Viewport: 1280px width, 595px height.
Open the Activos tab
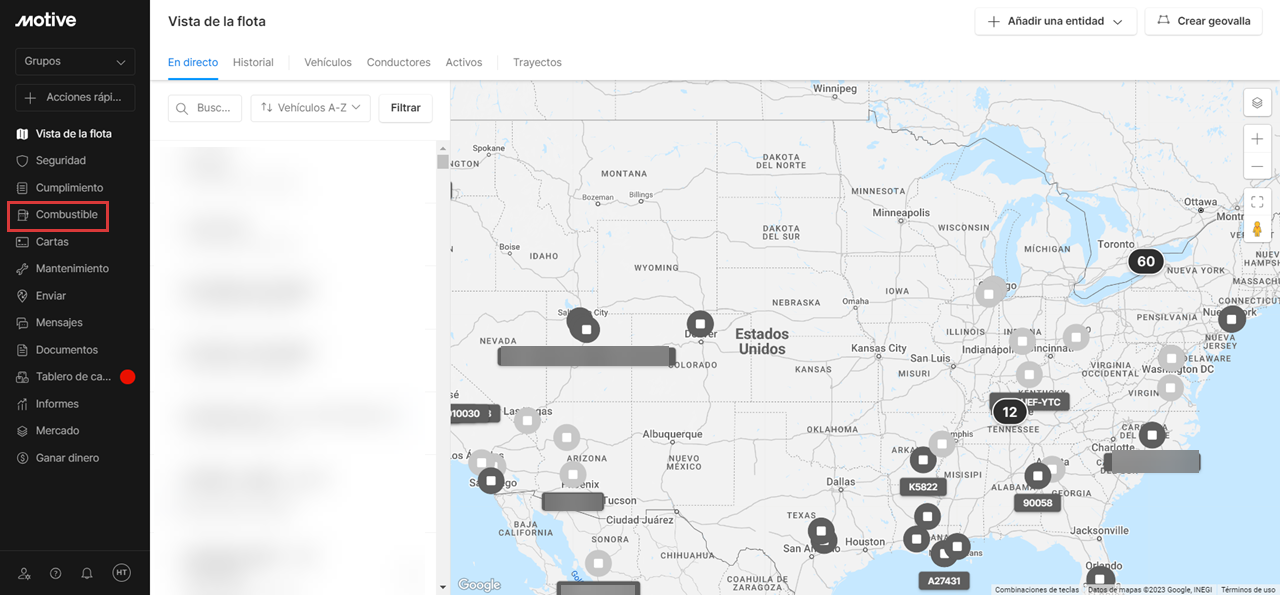464,62
